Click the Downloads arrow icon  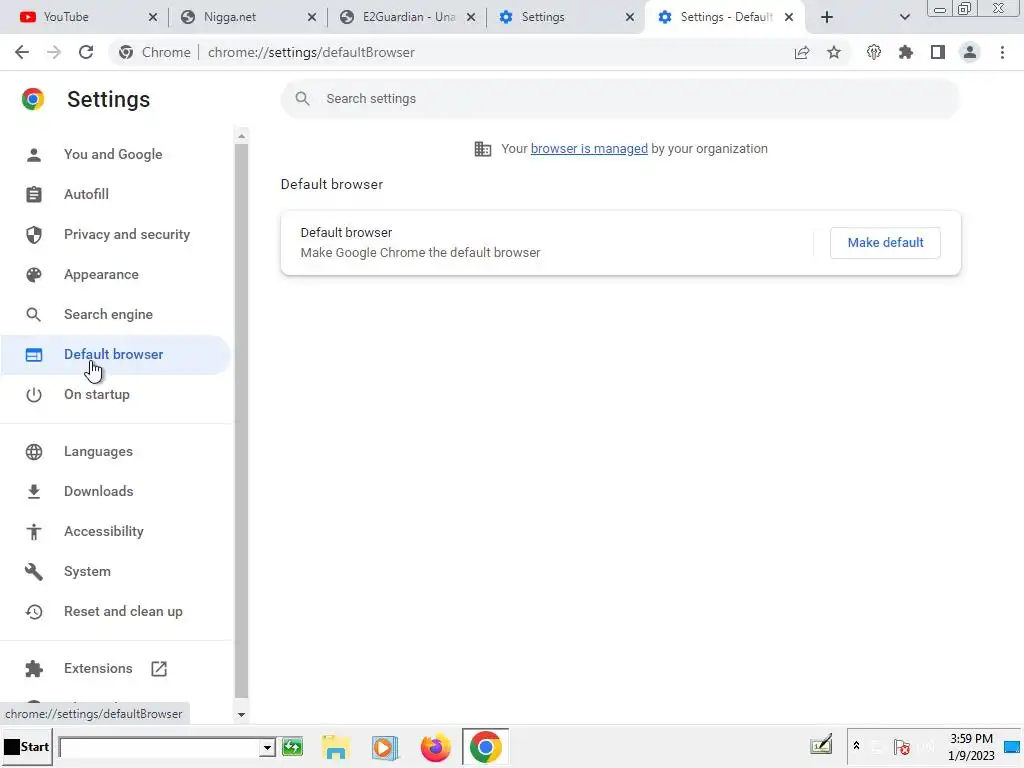click(x=34, y=492)
